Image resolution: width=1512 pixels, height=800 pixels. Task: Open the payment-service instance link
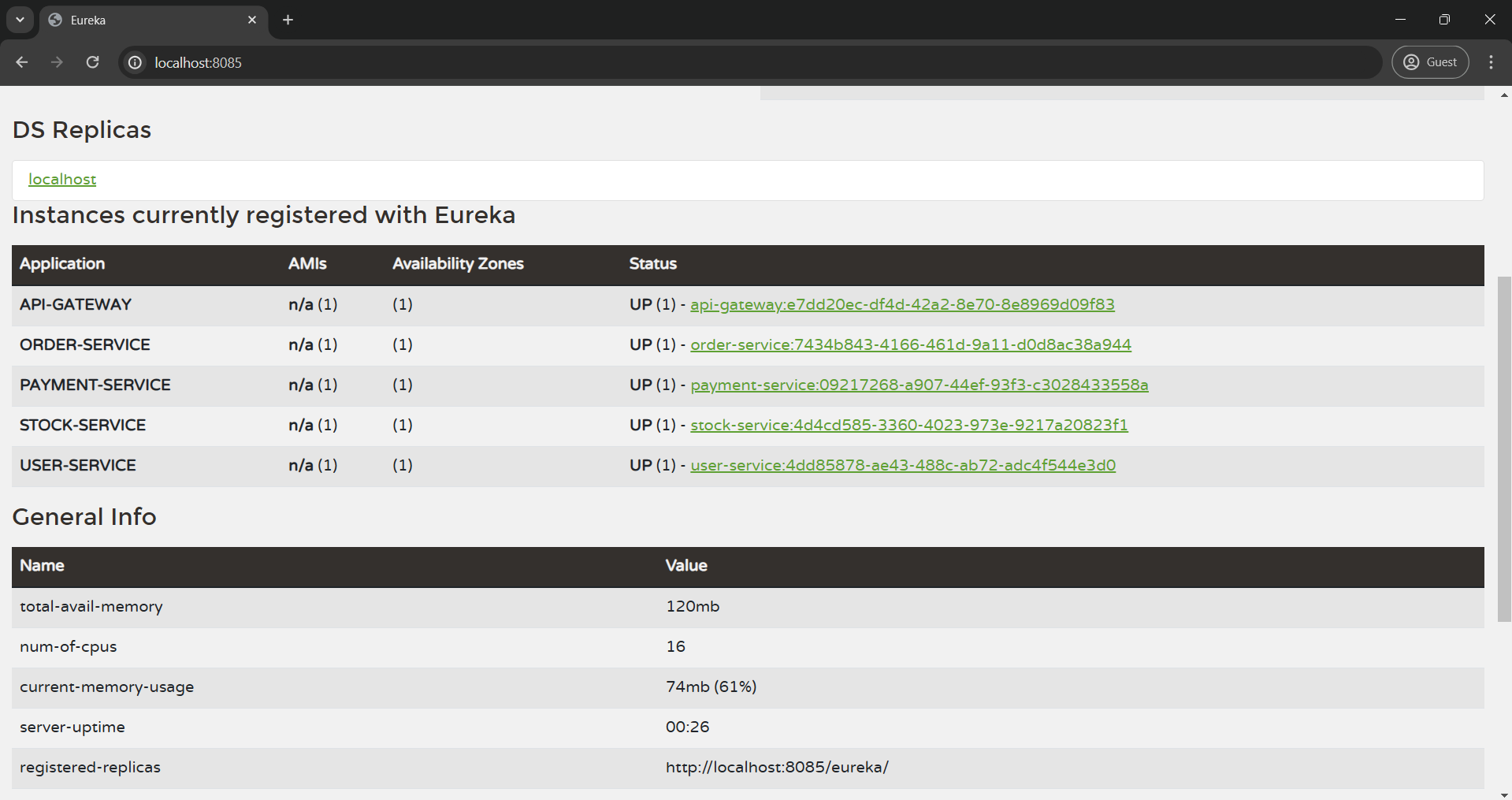coord(919,385)
